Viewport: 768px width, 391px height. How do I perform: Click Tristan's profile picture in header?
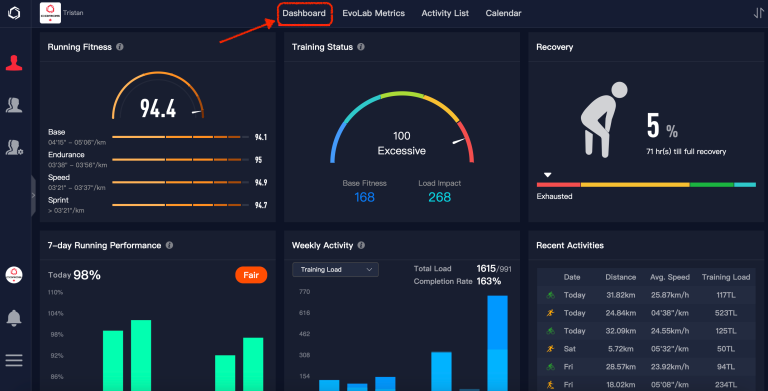(x=50, y=13)
